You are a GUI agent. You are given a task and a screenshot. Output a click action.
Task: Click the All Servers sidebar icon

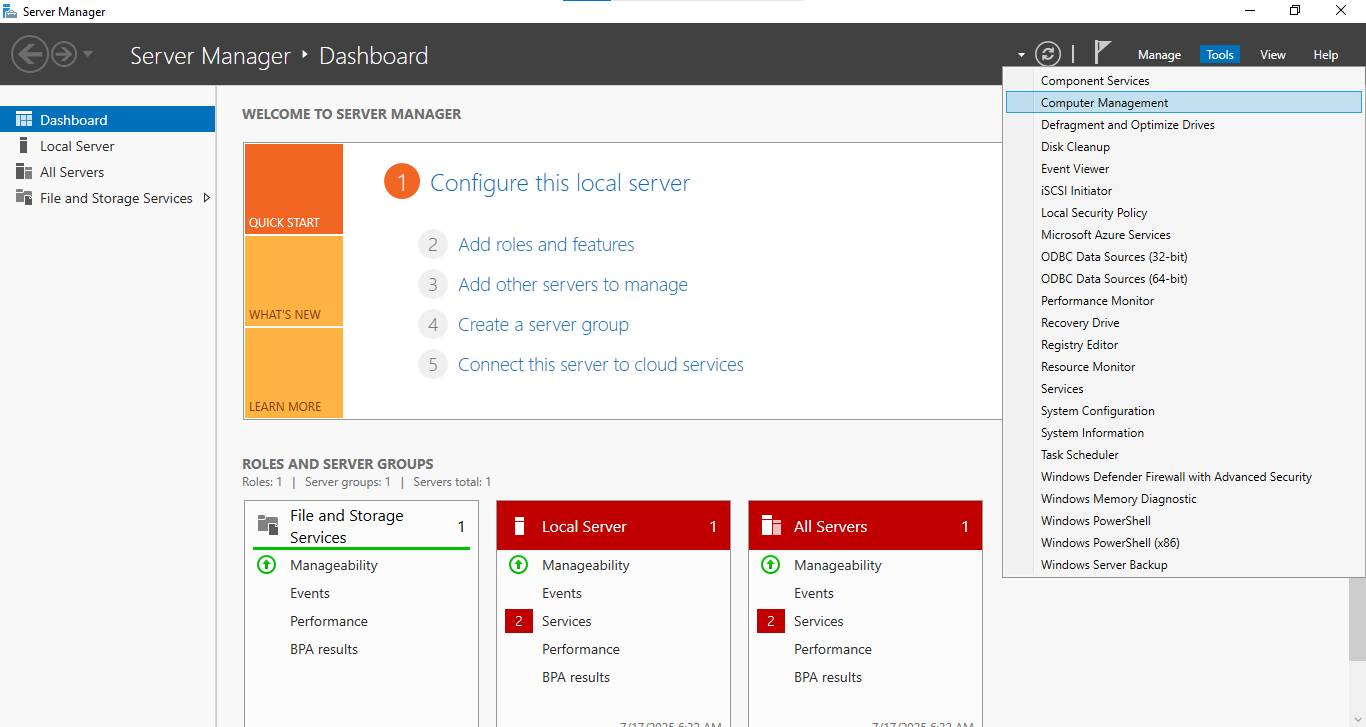tap(24, 171)
